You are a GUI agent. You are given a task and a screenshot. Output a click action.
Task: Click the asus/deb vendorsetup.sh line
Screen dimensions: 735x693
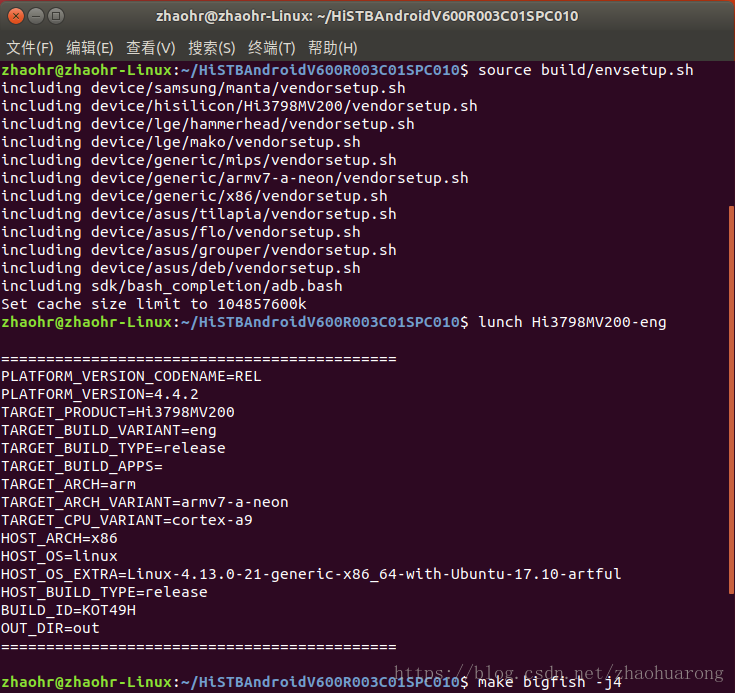click(x=181, y=268)
